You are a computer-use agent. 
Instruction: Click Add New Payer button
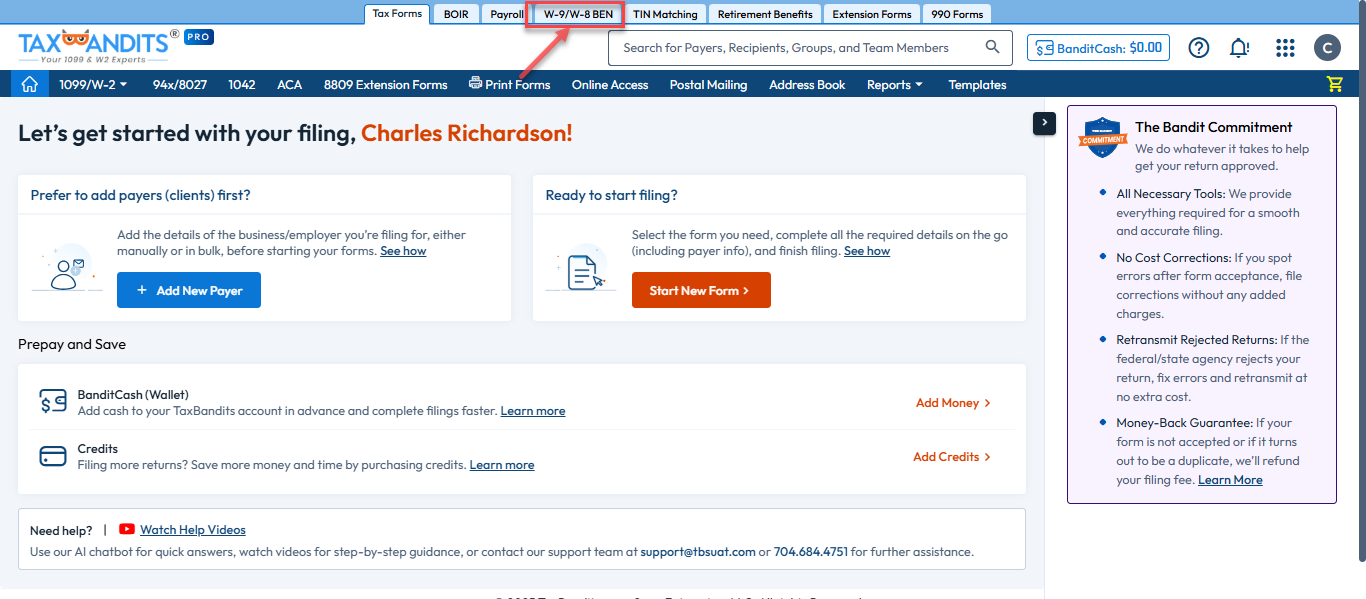(189, 290)
